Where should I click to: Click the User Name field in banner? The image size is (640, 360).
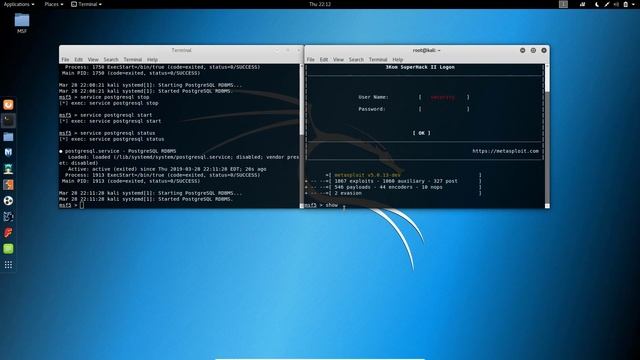pos(444,97)
